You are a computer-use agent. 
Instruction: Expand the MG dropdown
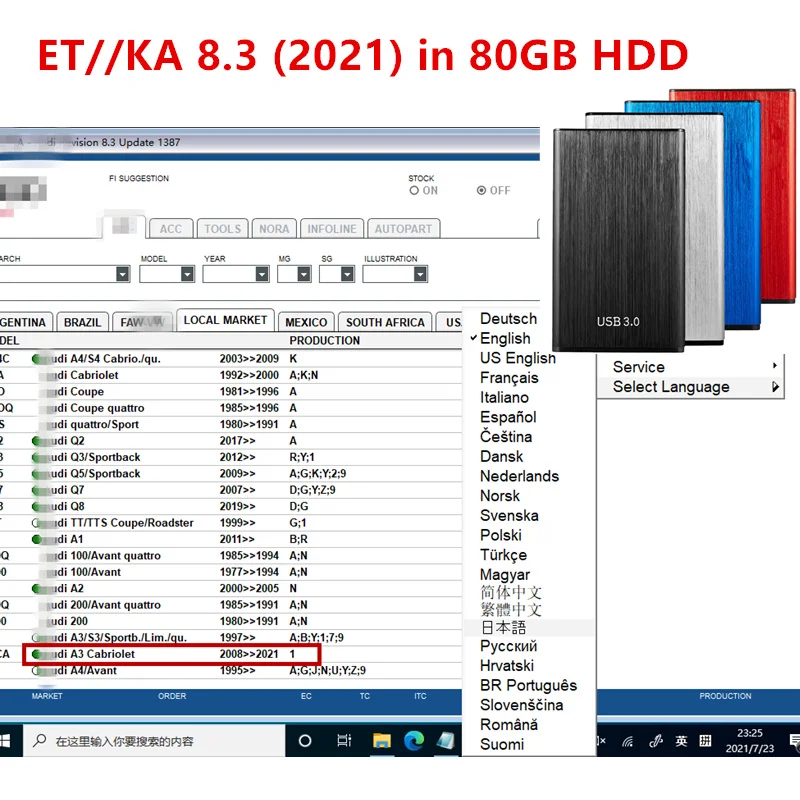[304, 274]
